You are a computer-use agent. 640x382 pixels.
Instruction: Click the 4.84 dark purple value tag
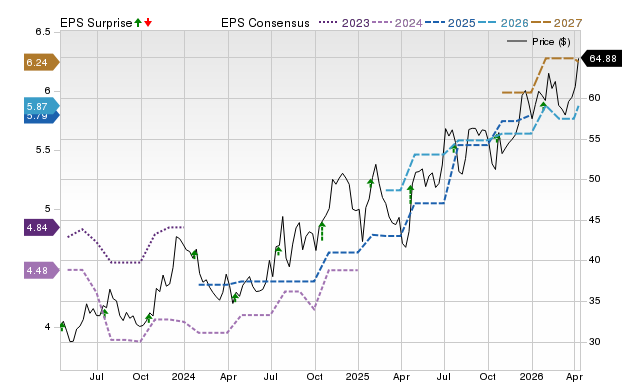pos(42,227)
